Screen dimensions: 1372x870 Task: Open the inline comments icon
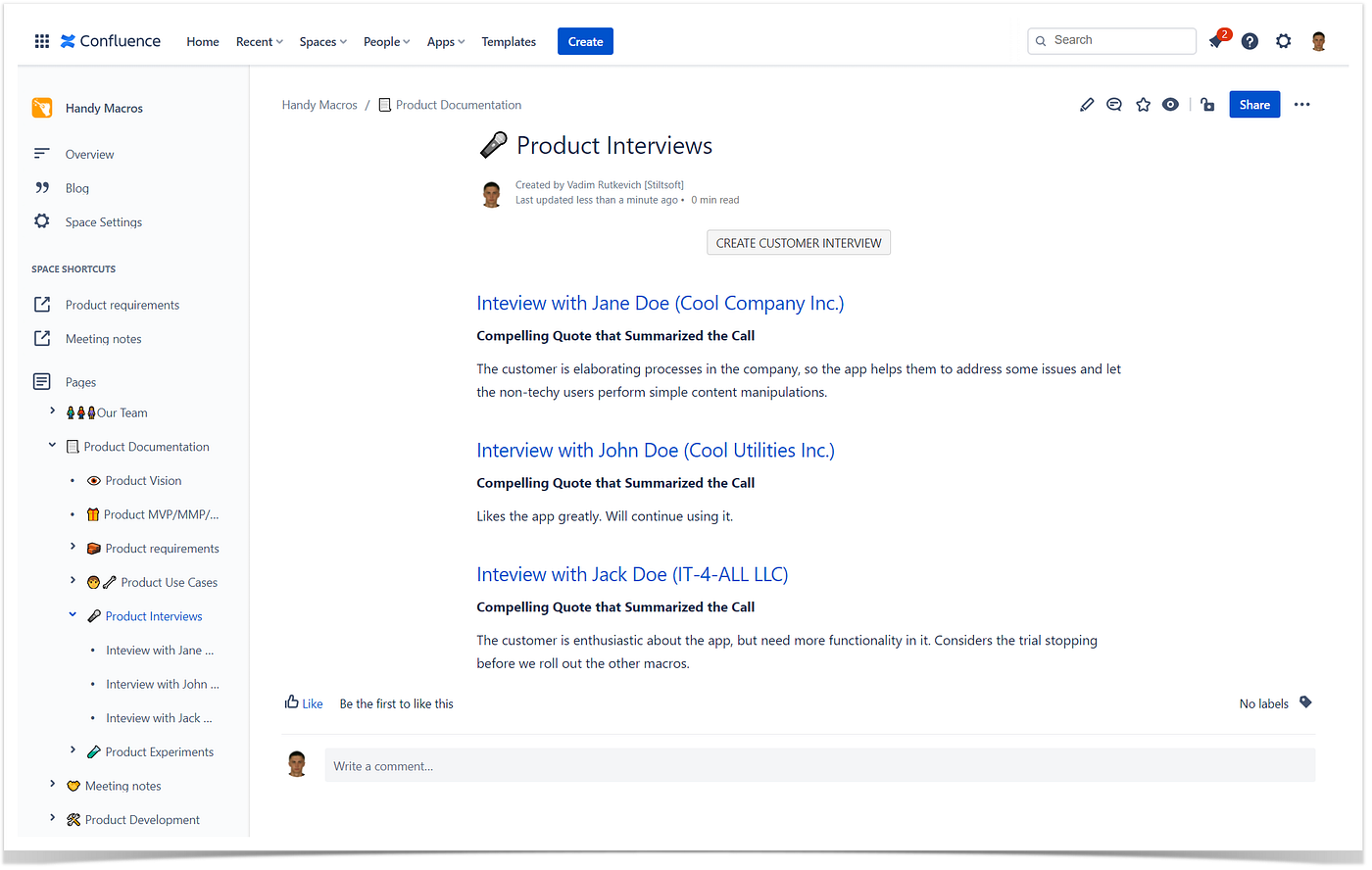point(1114,105)
